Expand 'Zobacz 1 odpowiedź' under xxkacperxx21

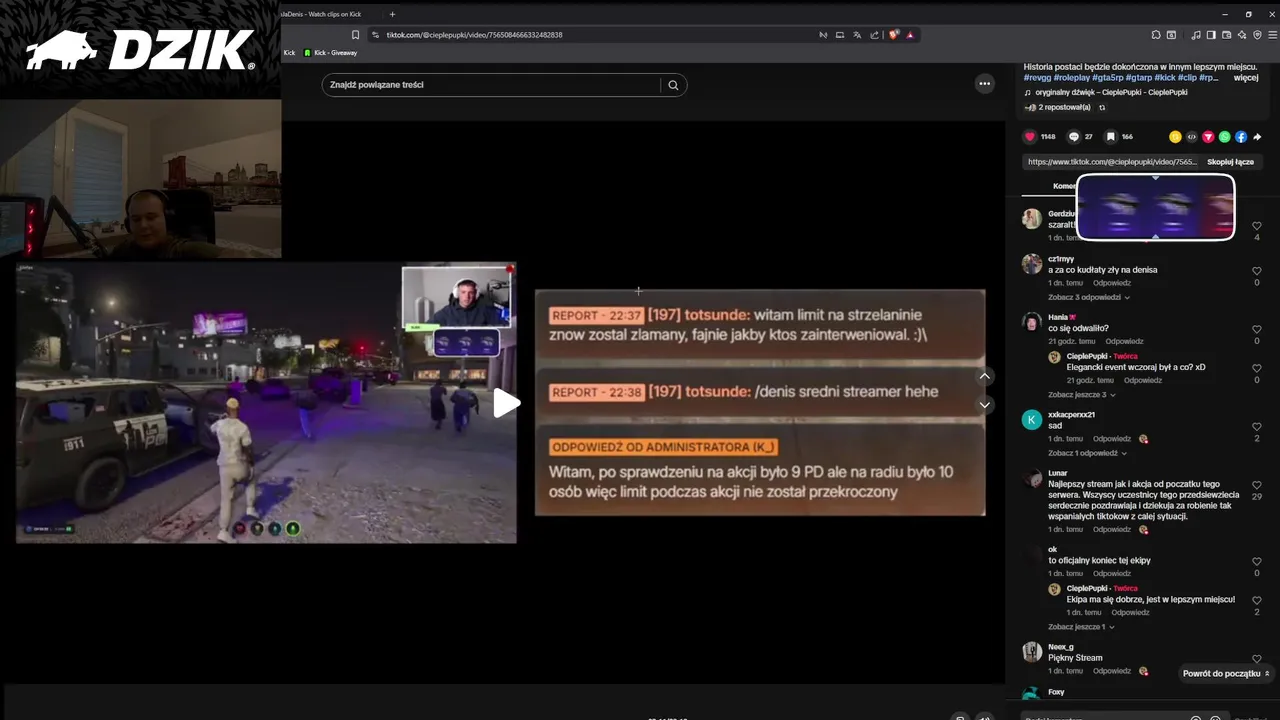pos(1089,453)
